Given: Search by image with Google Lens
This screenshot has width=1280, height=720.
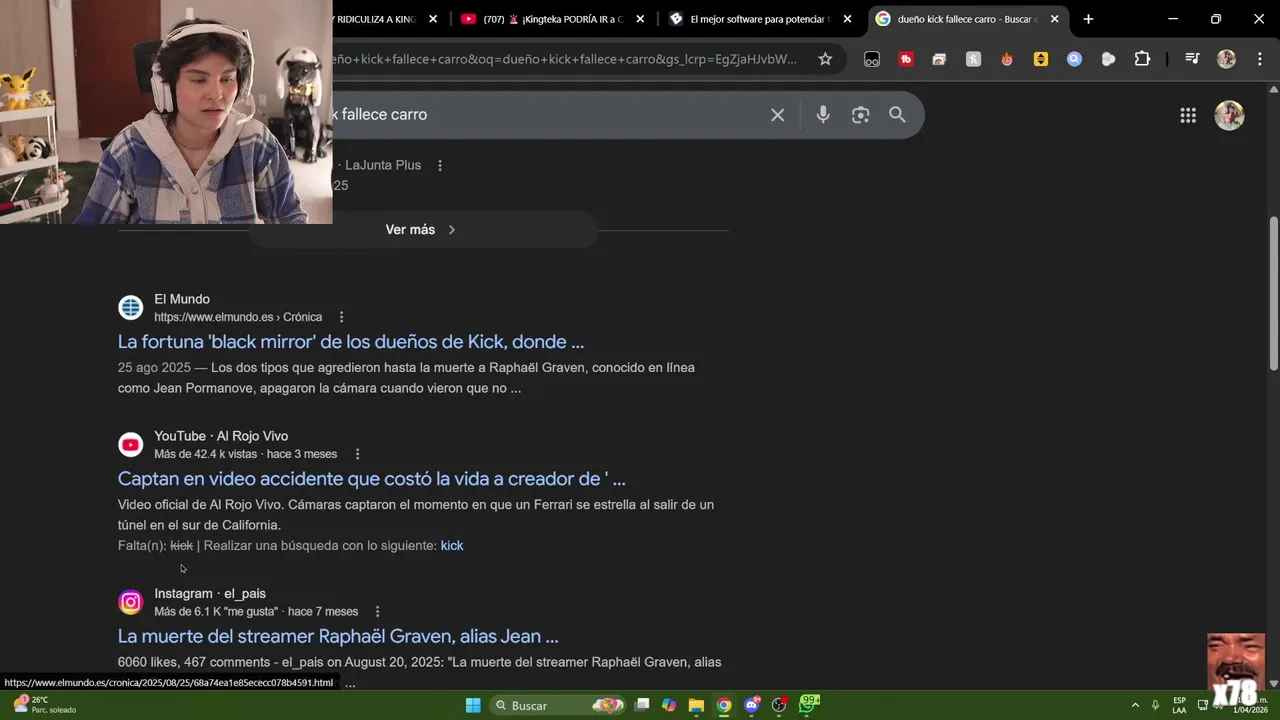Looking at the screenshot, I should pos(860,115).
